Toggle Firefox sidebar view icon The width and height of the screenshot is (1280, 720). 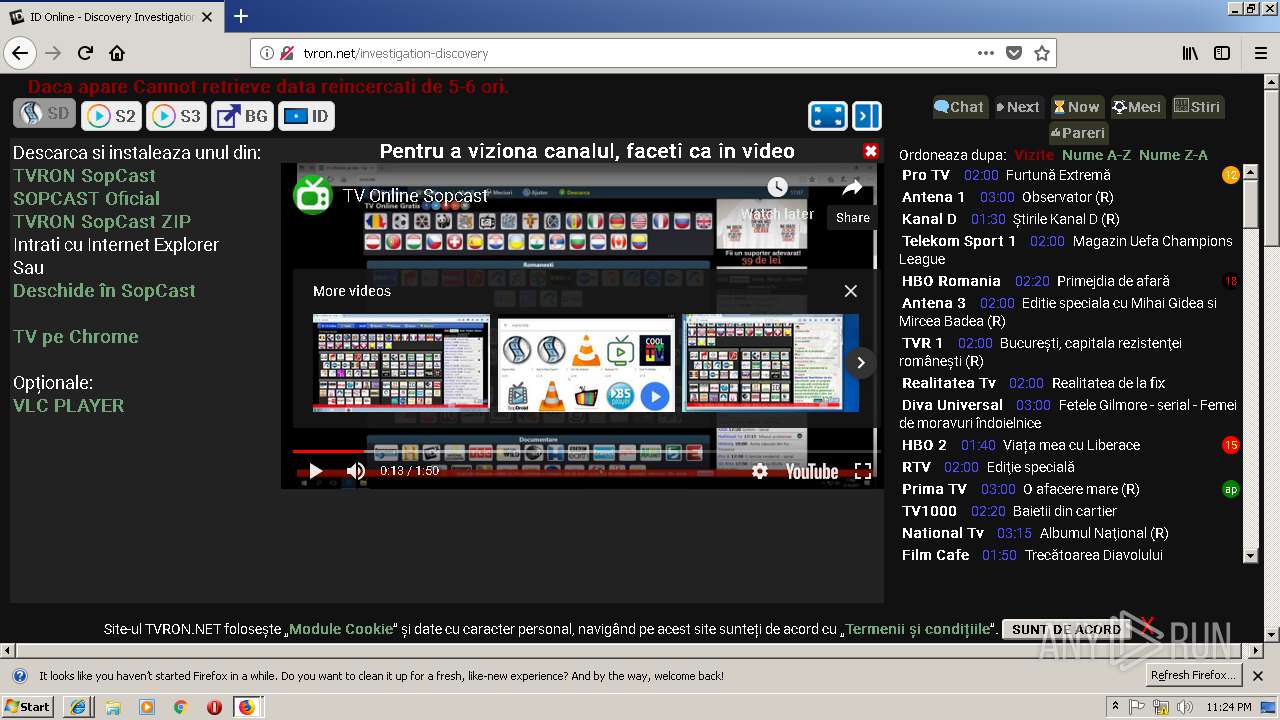click(1222, 53)
